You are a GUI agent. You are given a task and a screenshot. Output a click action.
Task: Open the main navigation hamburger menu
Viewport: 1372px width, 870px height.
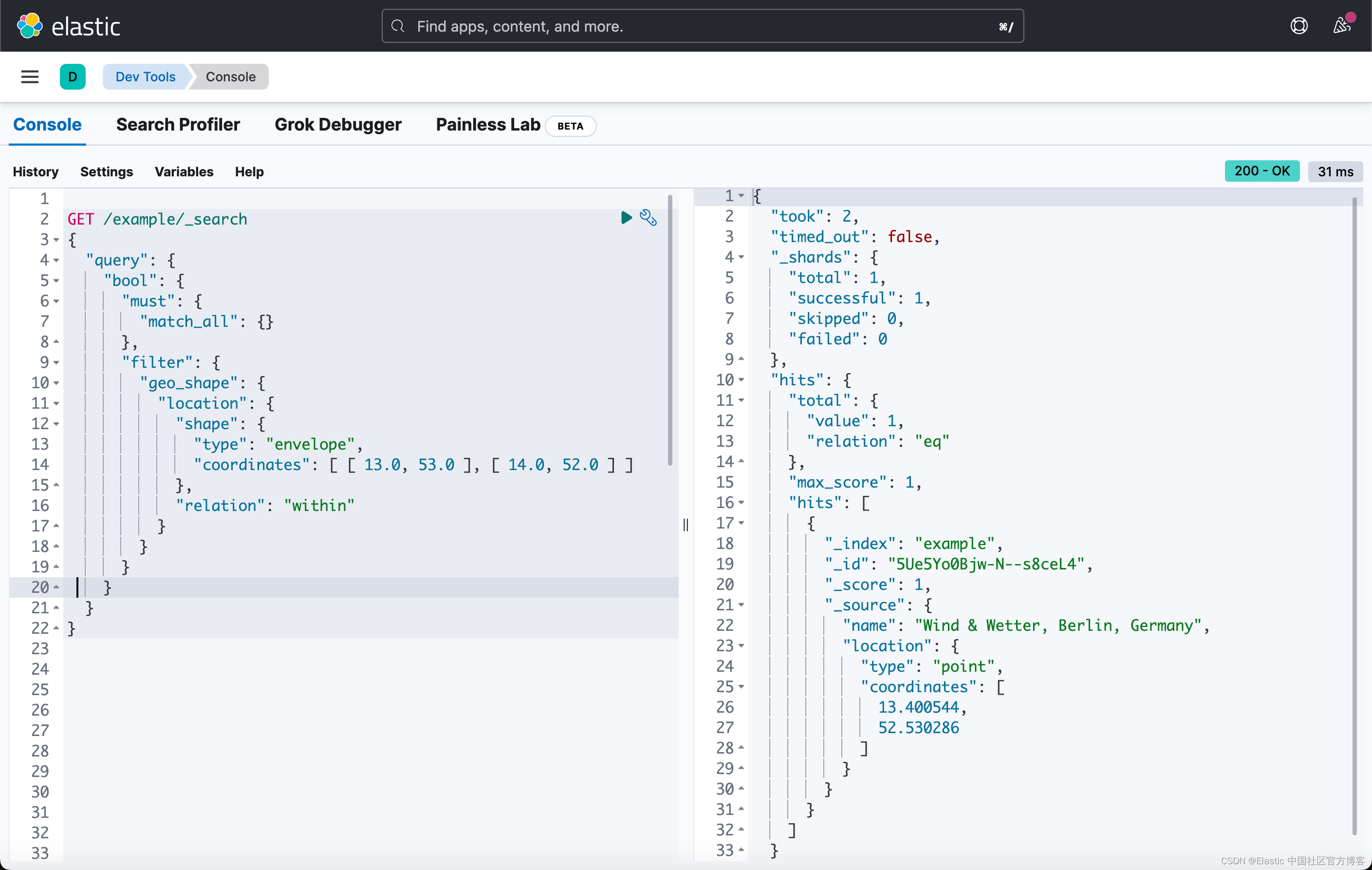(x=30, y=76)
